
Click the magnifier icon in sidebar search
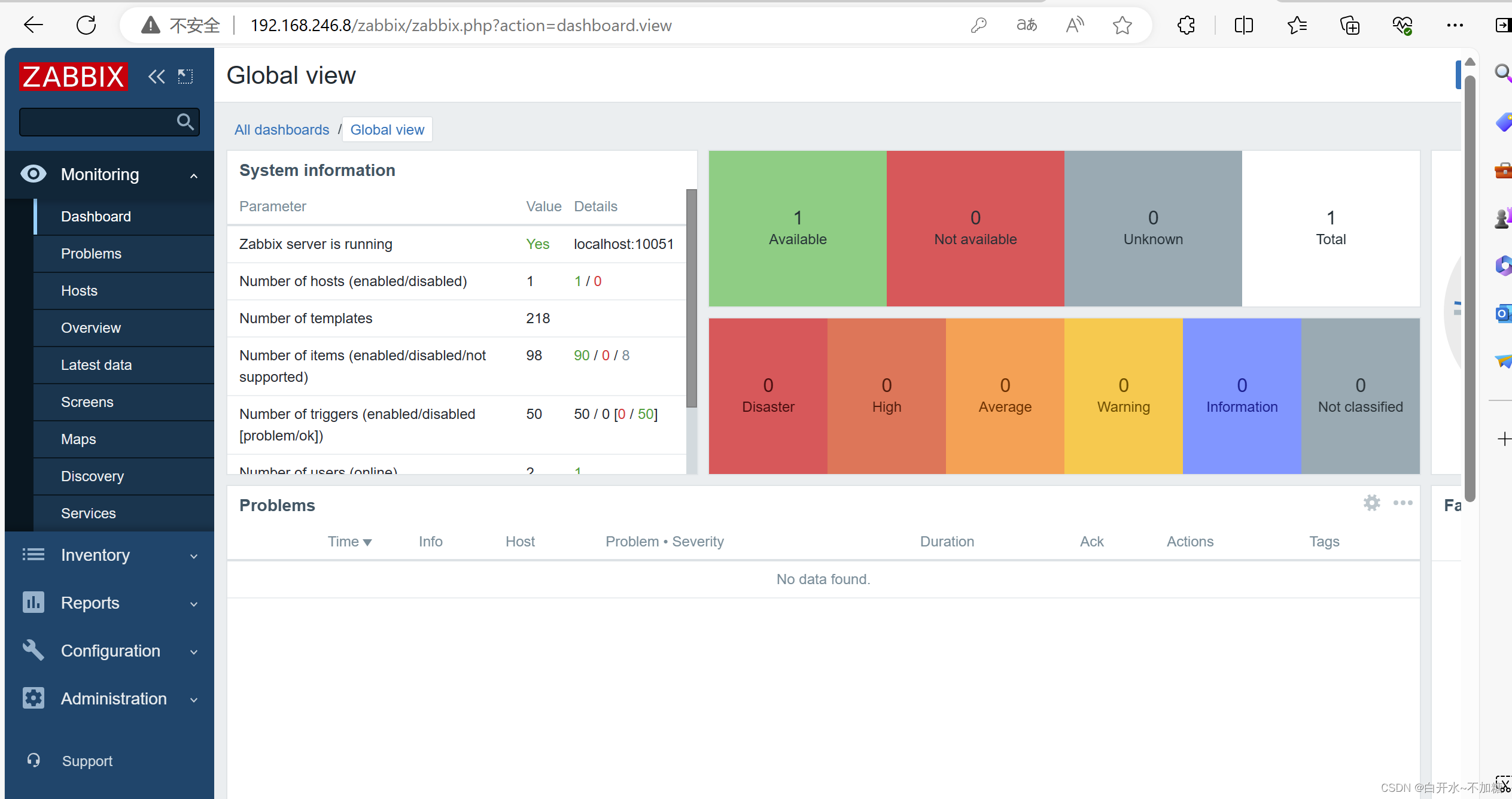[x=185, y=122]
